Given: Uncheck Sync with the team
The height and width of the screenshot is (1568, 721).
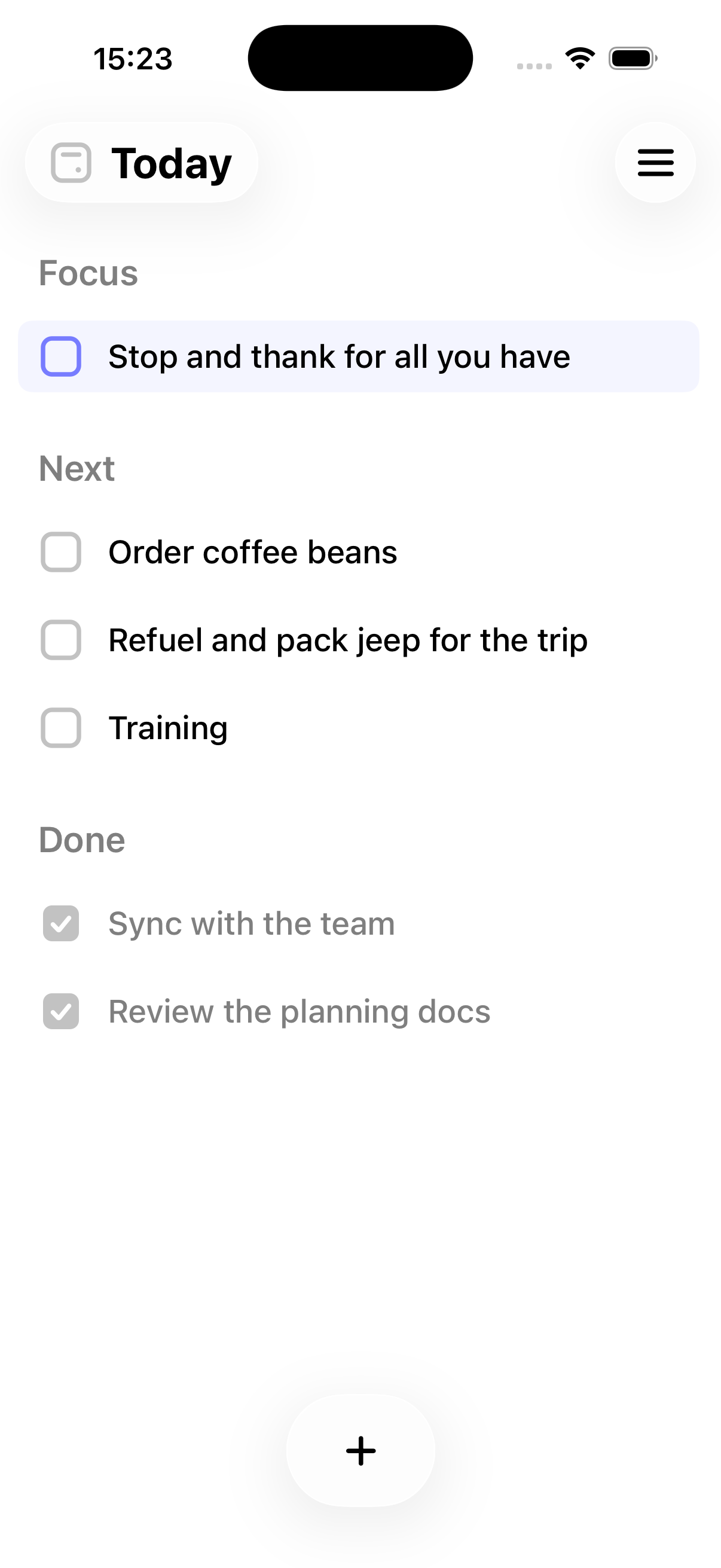Looking at the screenshot, I should tap(61, 923).
